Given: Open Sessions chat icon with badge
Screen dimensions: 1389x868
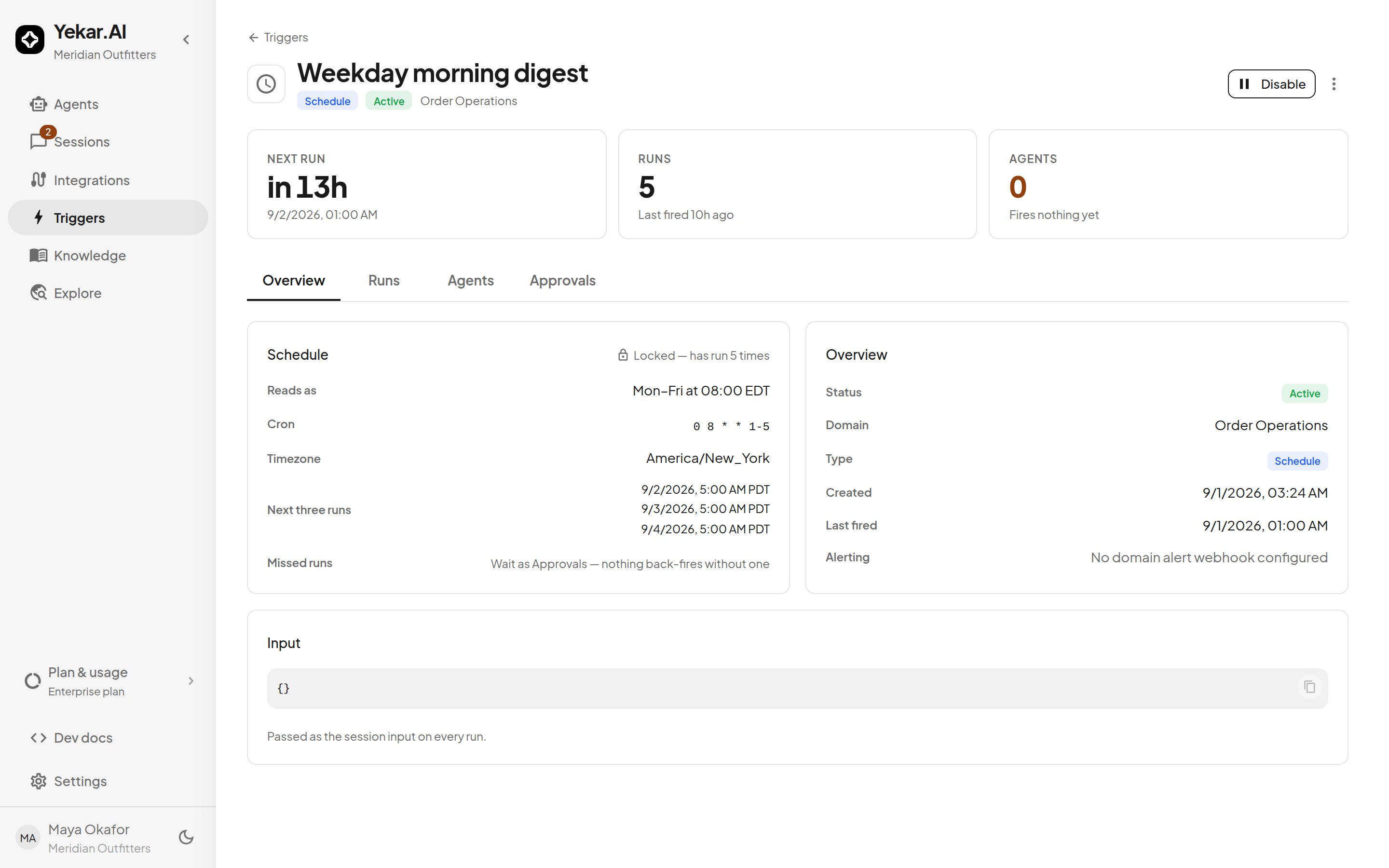Looking at the screenshot, I should [x=39, y=141].
